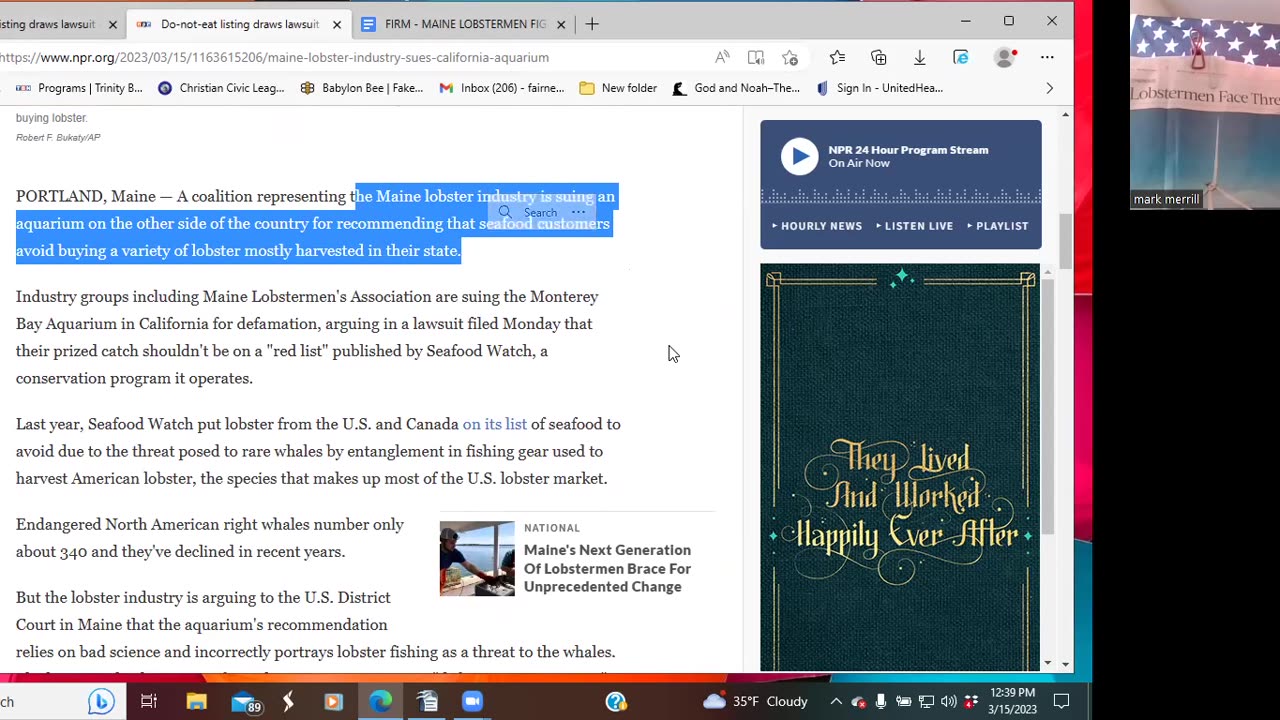Open the 35°F Cloudy weather widget
1280x720 pixels.
pos(756,701)
